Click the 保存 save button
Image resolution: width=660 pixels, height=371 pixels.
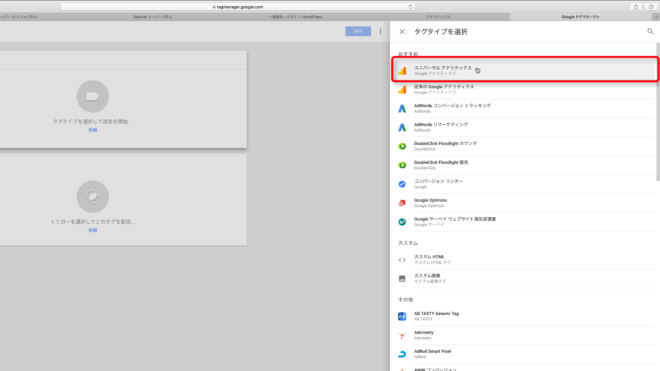[358, 31]
